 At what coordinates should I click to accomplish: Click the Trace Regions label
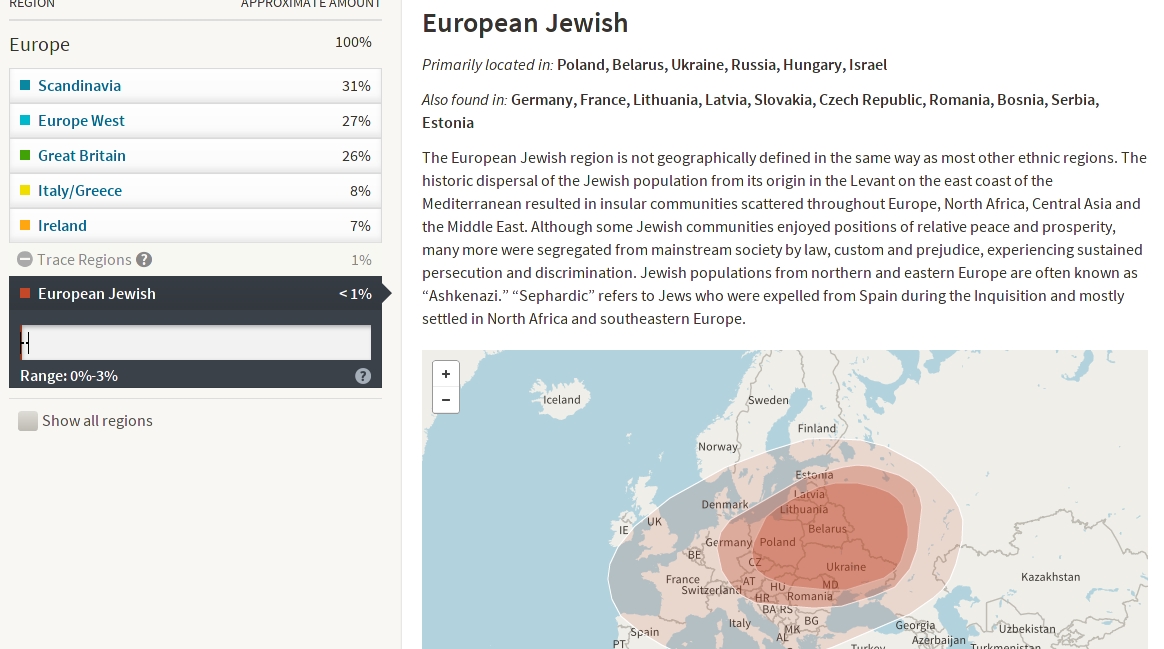(x=84, y=260)
